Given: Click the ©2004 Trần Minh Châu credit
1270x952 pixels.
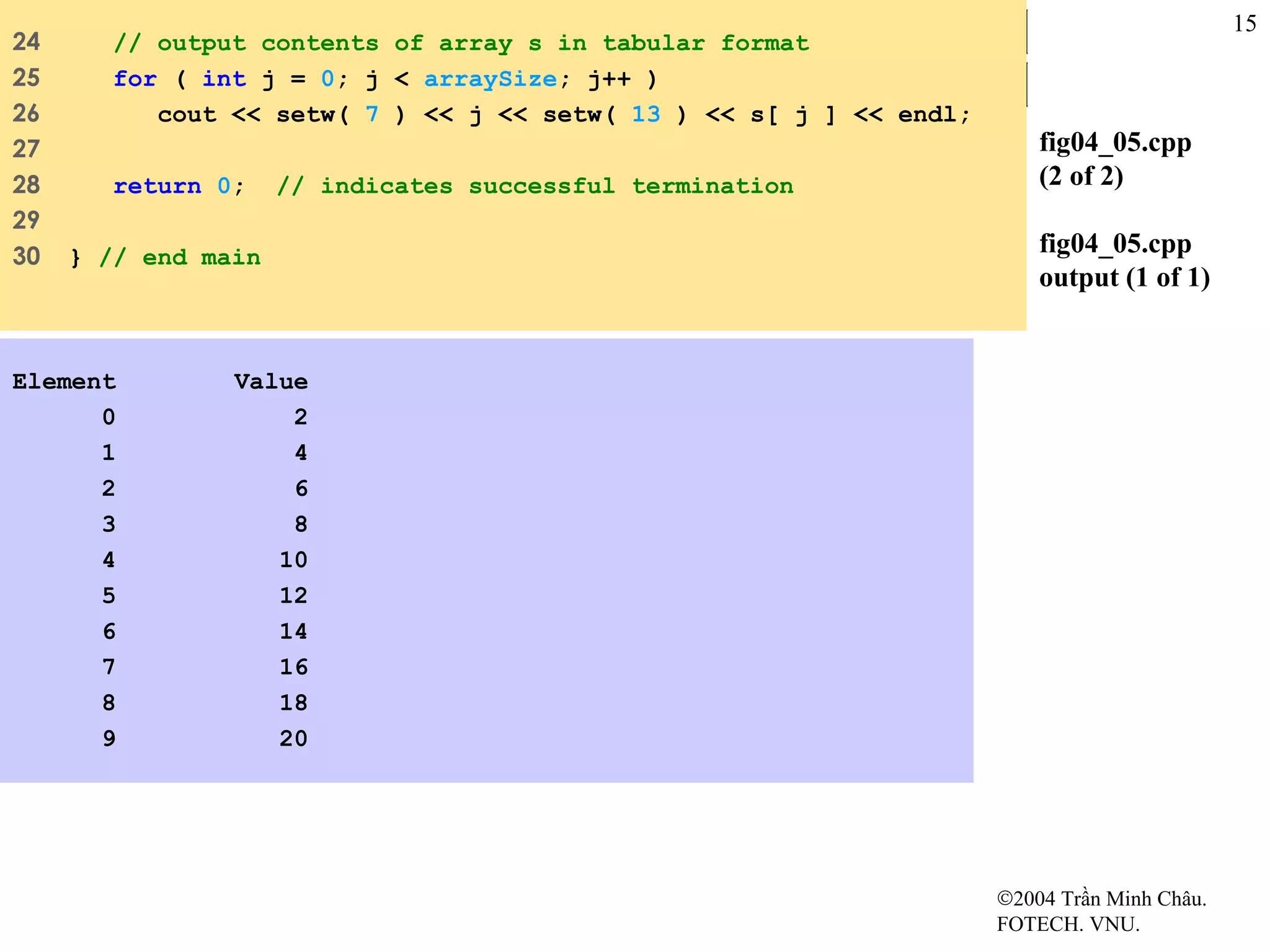Looking at the screenshot, I should [1101, 898].
